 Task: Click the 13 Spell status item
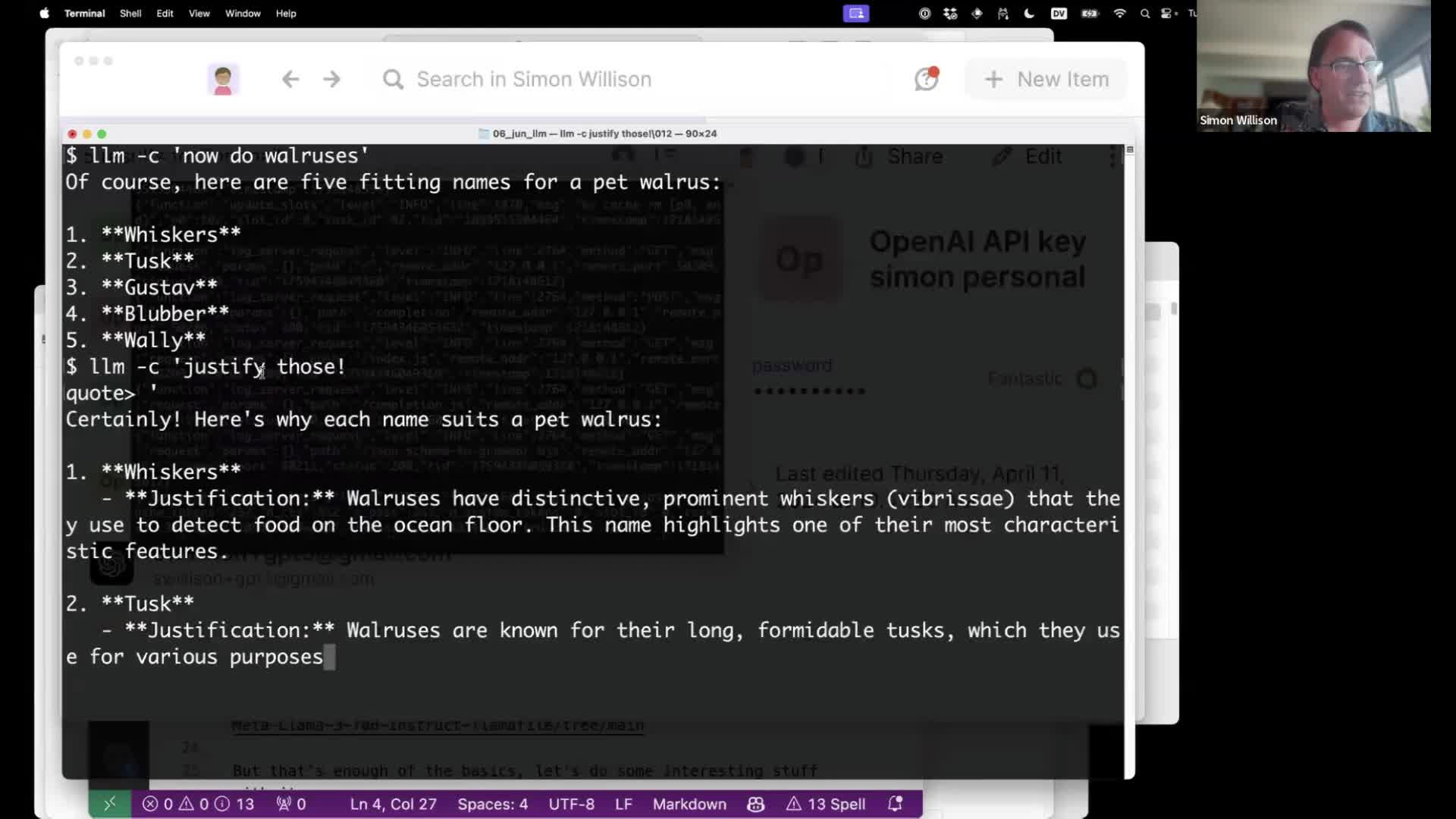826,804
